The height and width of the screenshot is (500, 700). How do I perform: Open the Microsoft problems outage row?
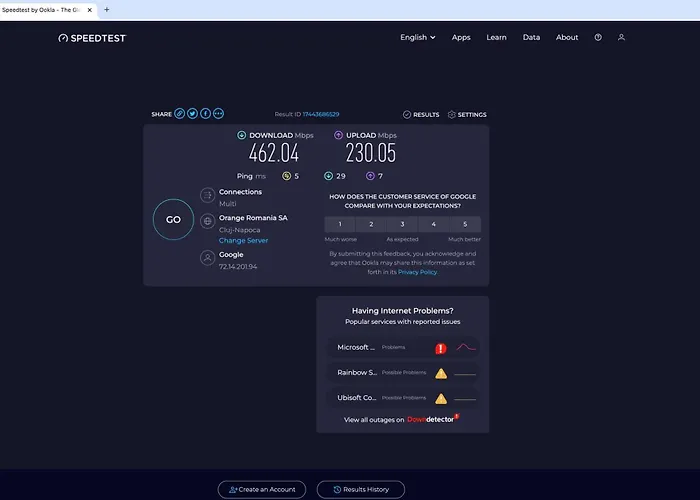[403, 348]
